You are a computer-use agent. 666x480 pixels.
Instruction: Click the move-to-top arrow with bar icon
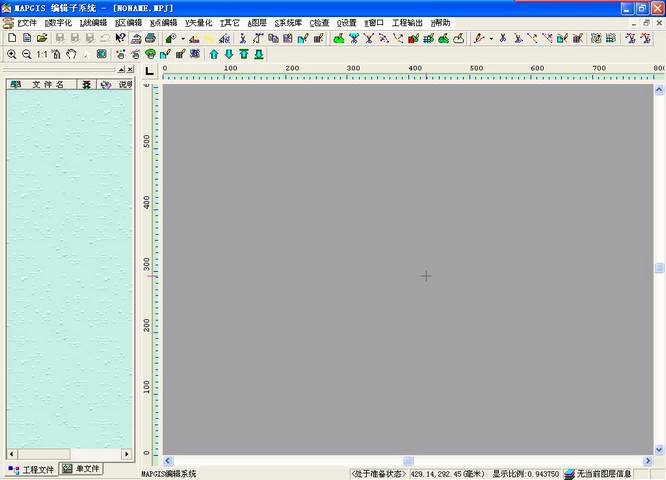(244, 54)
